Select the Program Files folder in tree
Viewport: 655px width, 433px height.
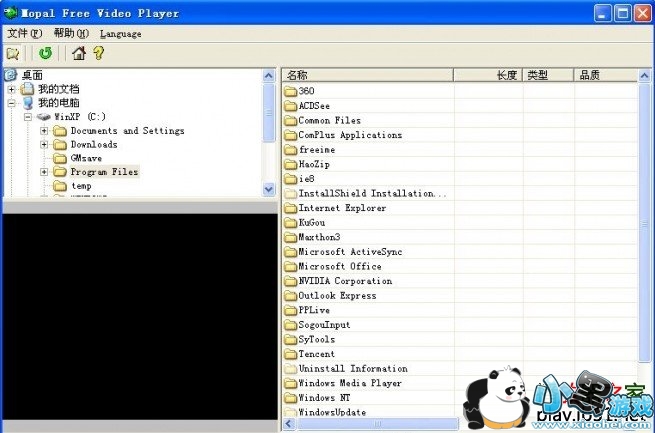tap(104, 172)
